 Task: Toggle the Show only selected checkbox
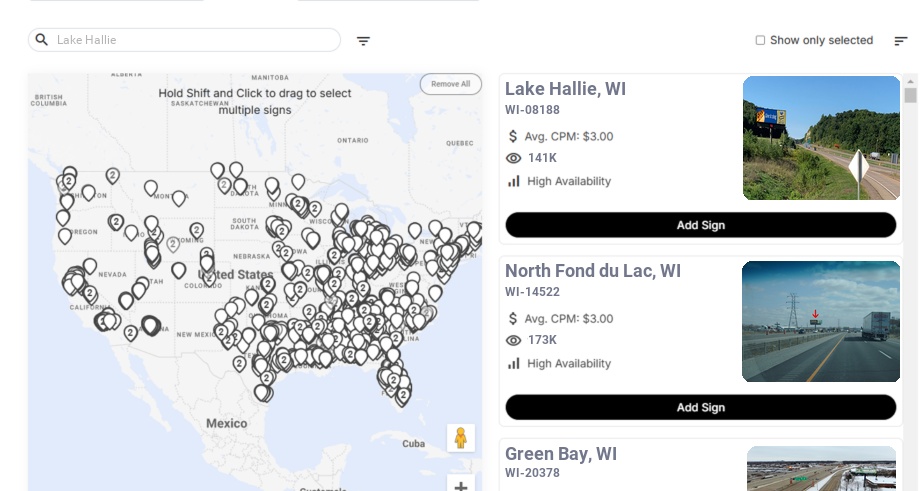[760, 41]
